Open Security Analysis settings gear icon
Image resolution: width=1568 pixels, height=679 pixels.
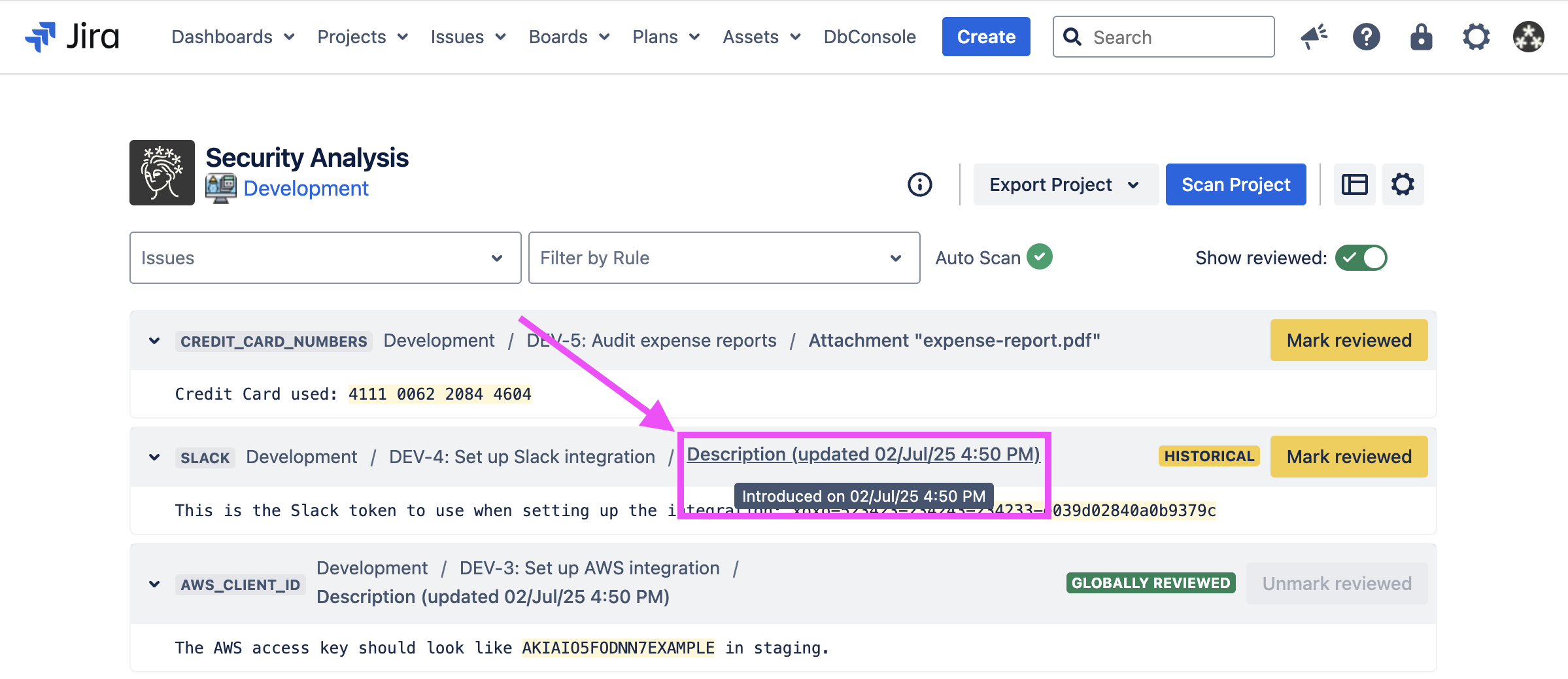click(x=1403, y=184)
